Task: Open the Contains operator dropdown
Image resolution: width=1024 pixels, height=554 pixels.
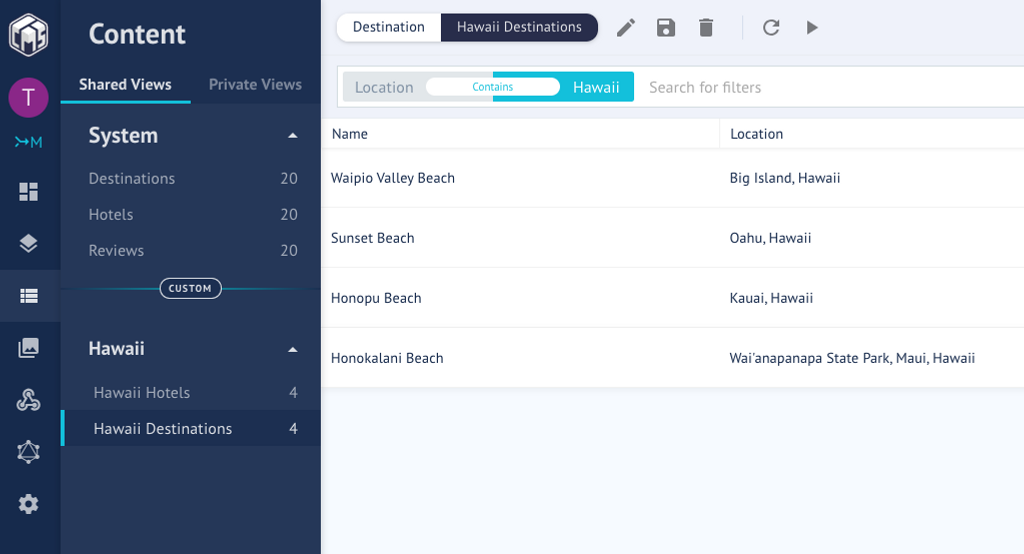Action: (x=493, y=87)
